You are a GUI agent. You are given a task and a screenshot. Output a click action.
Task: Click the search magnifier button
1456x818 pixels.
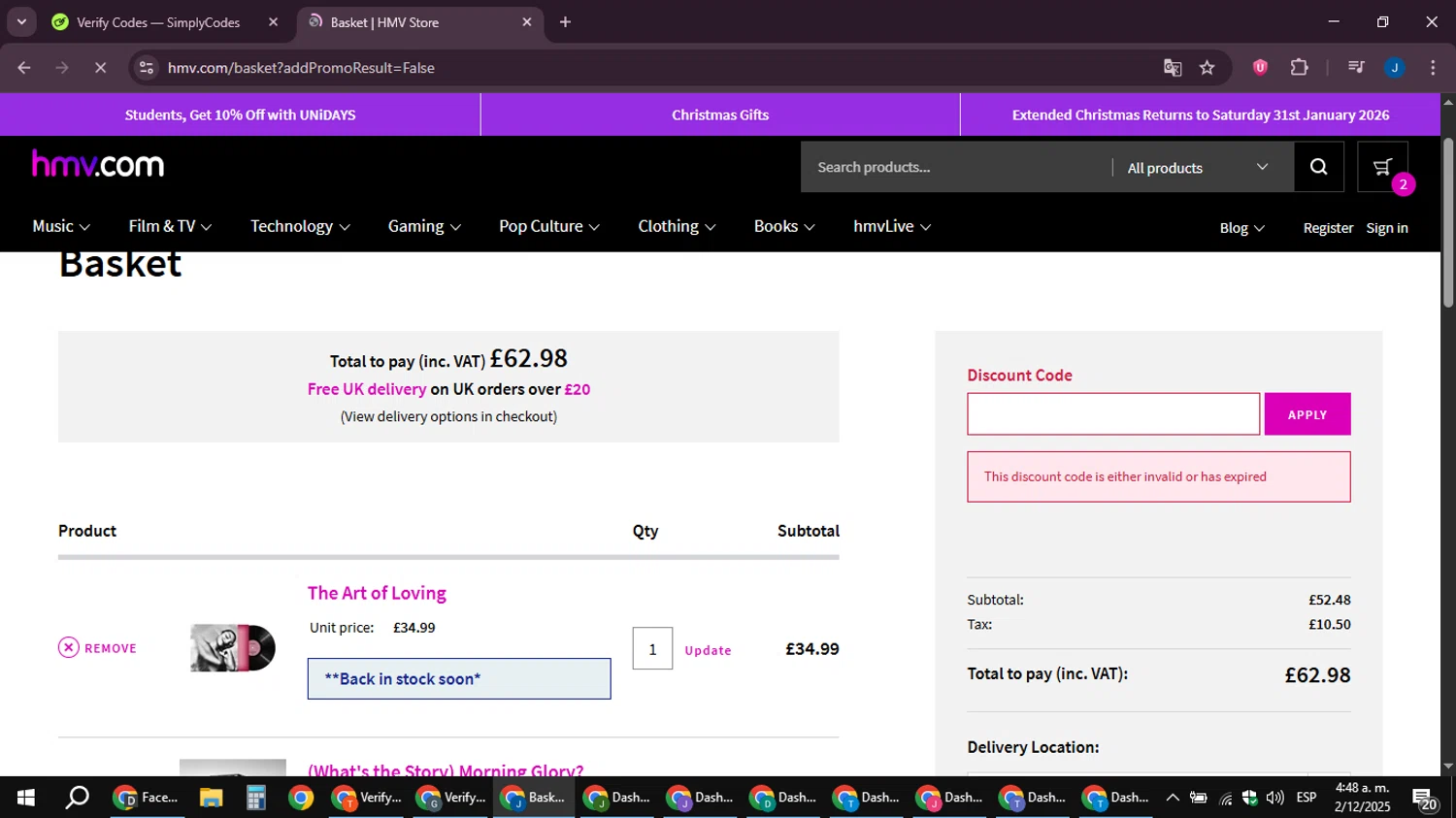1318,167
